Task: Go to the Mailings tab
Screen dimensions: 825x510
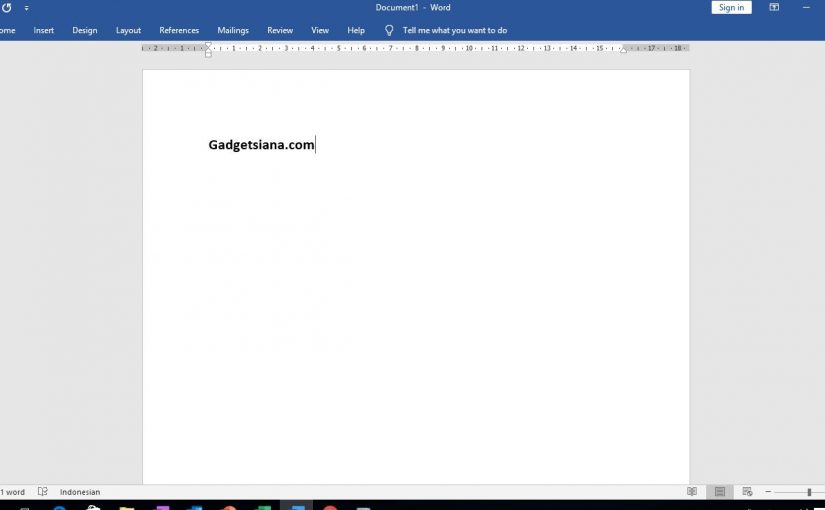Action: (x=233, y=31)
